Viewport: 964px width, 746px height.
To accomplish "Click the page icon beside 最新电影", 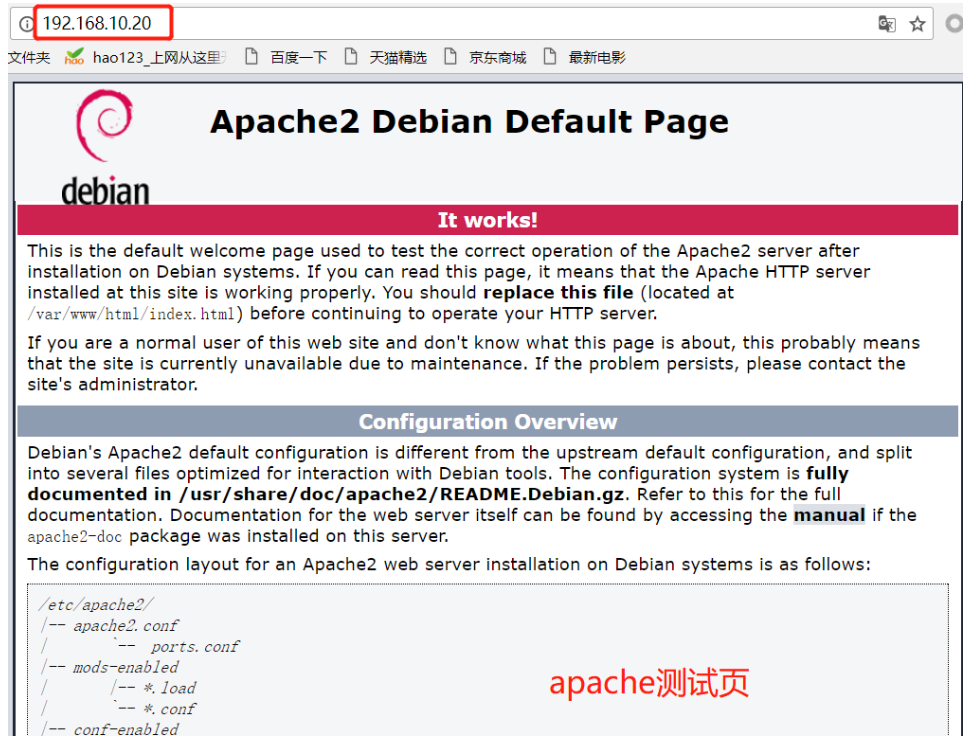I will (x=550, y=57).
